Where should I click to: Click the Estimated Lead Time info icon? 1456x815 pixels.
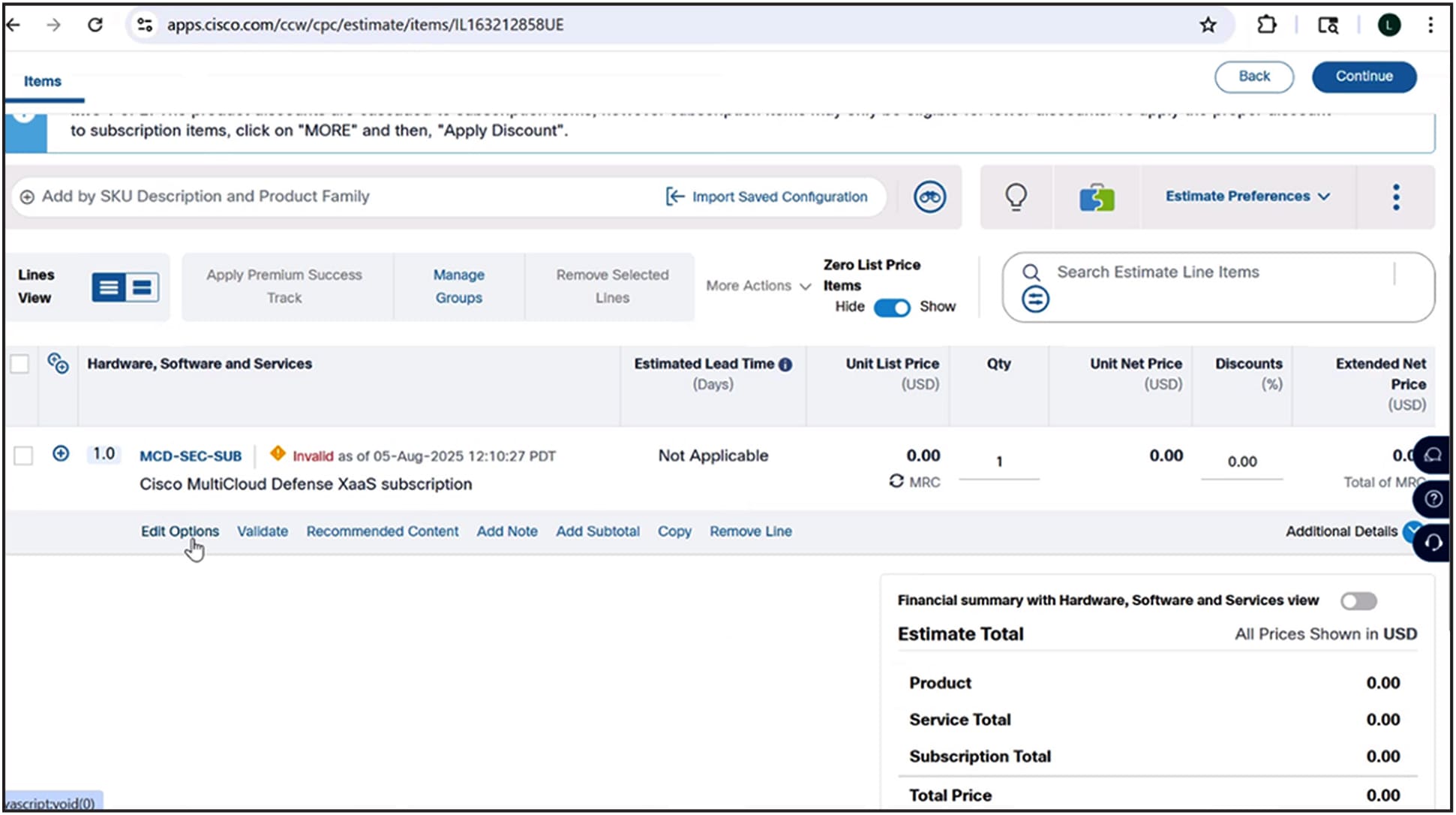coord(785,365)
